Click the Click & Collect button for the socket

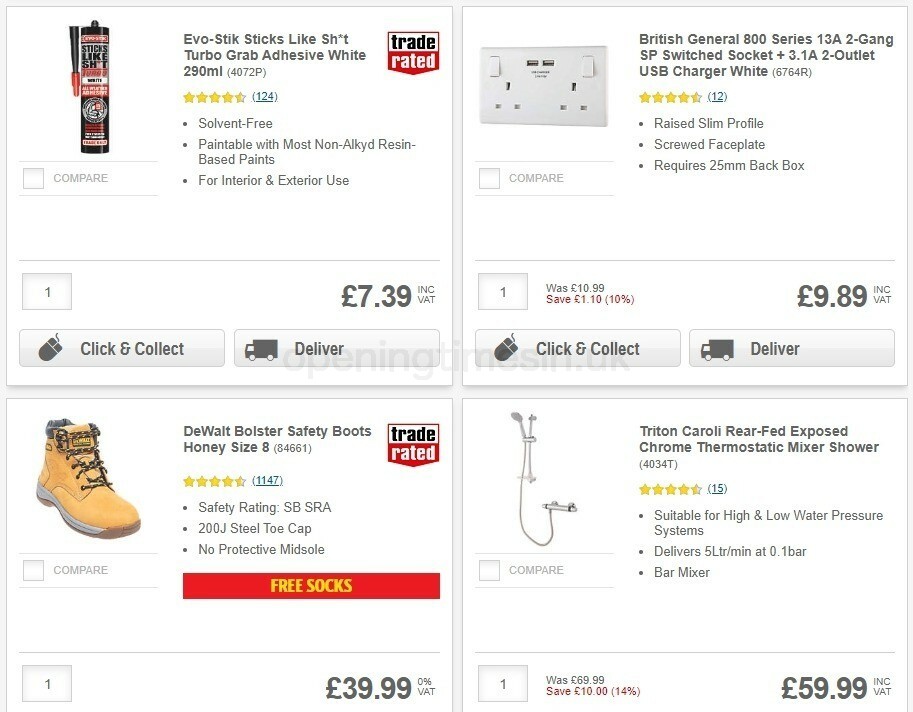tap(577, 348)
